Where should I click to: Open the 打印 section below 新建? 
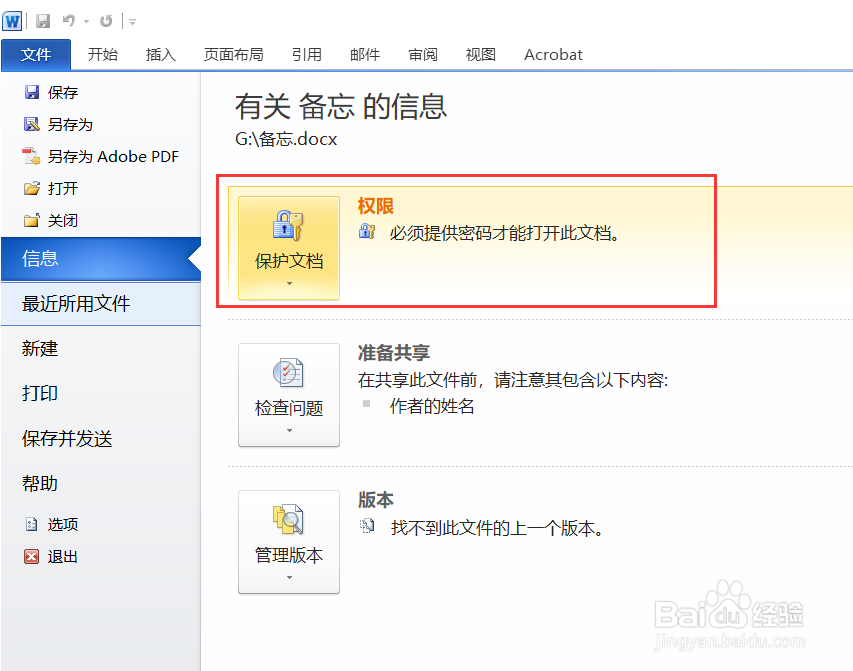pos(40,393)
